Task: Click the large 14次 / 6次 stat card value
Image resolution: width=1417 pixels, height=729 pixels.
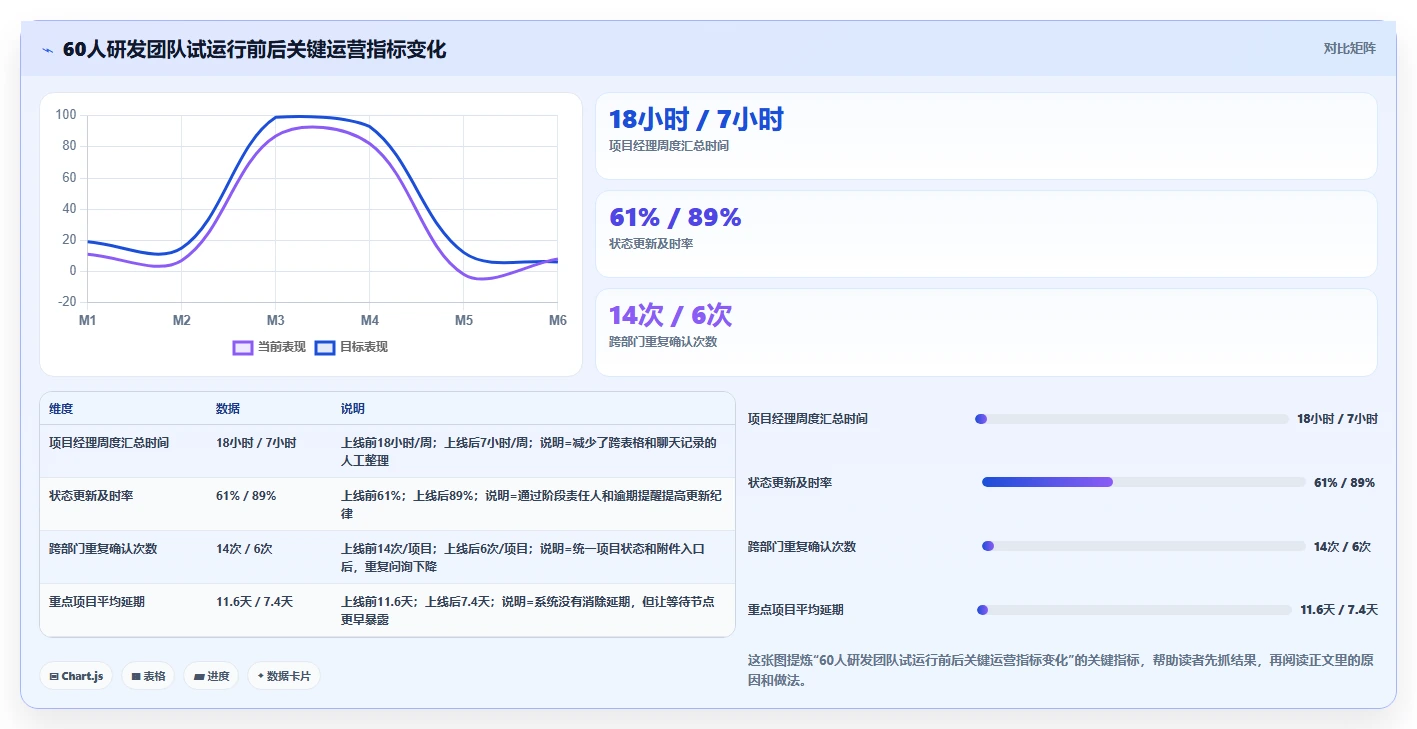Action: point(670,316)
